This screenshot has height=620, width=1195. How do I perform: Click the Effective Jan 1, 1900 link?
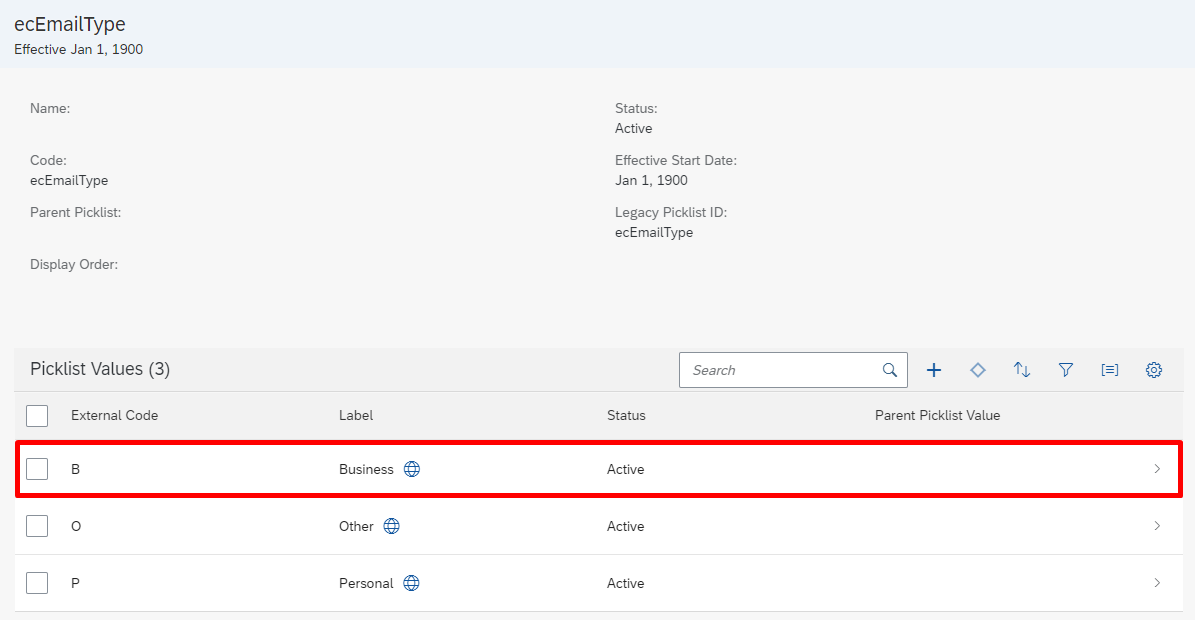[x=78, y=49]
